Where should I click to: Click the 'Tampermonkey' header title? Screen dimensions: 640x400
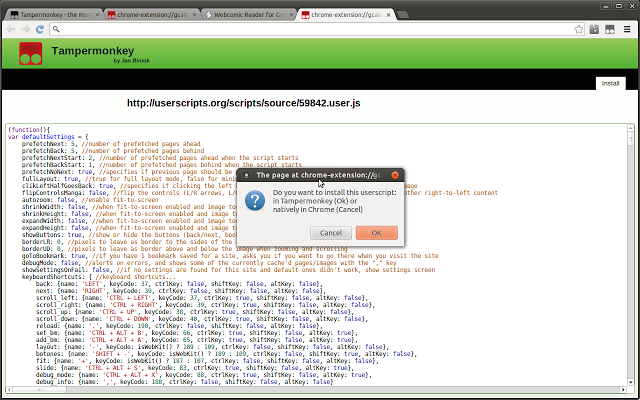(93, 51)
